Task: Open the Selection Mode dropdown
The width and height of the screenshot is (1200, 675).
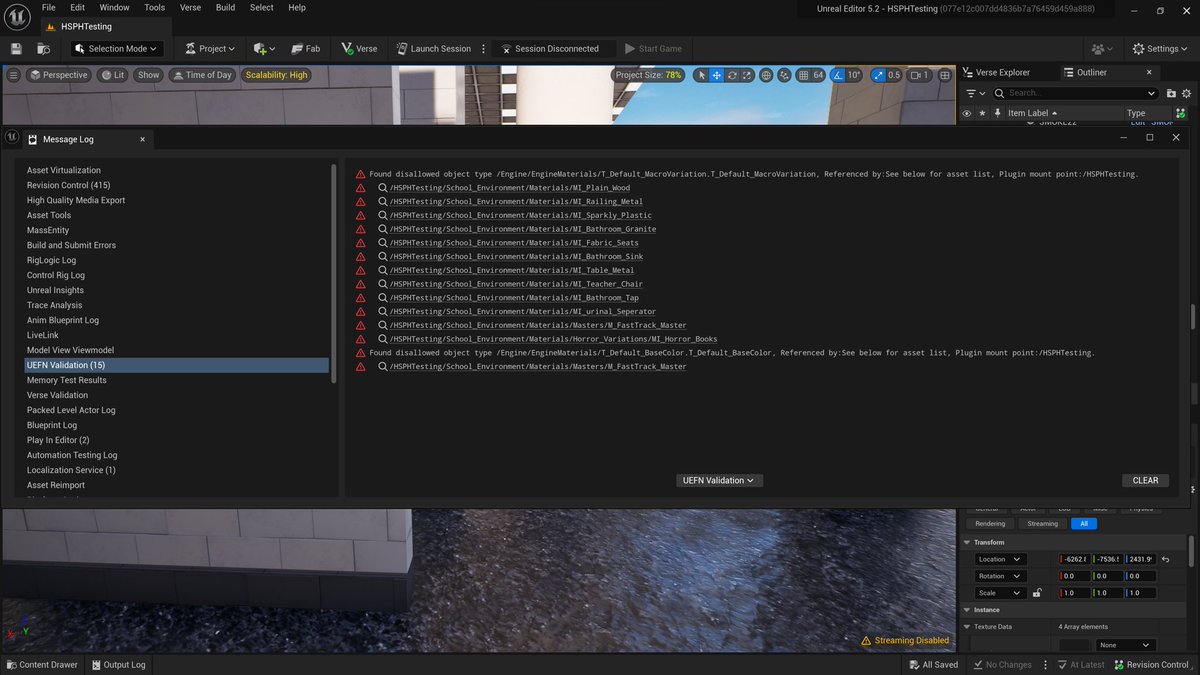Action: pyautogui.click(x=117, y=48)
